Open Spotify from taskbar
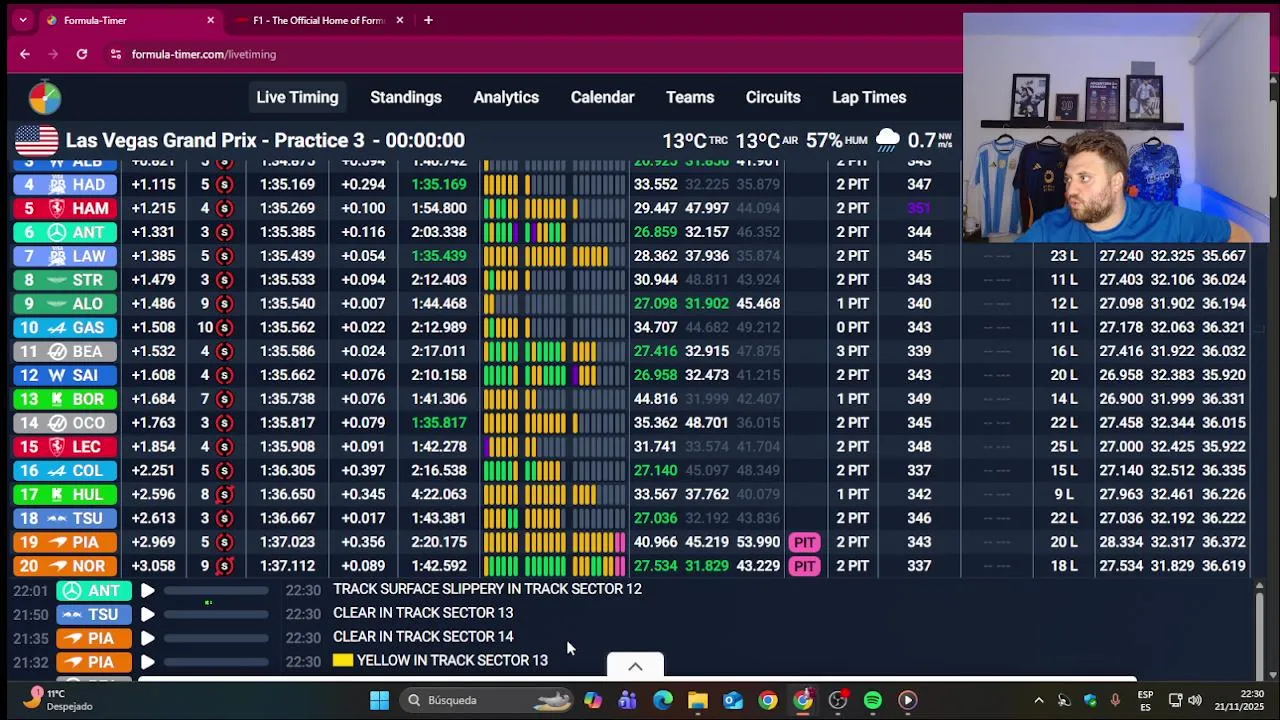This screenshot has width=1280, height=720. click(x=873, y=700)
